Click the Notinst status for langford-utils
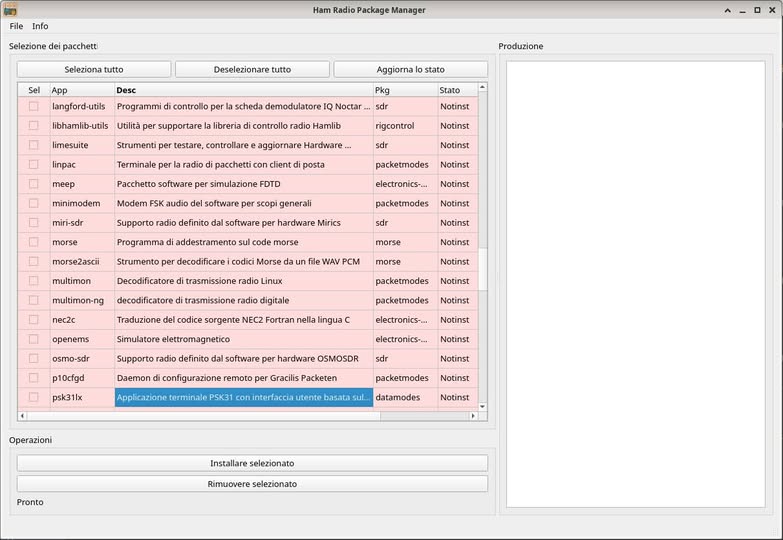The height and width of the screenshot is (540, 783). (x=458, y=106)
